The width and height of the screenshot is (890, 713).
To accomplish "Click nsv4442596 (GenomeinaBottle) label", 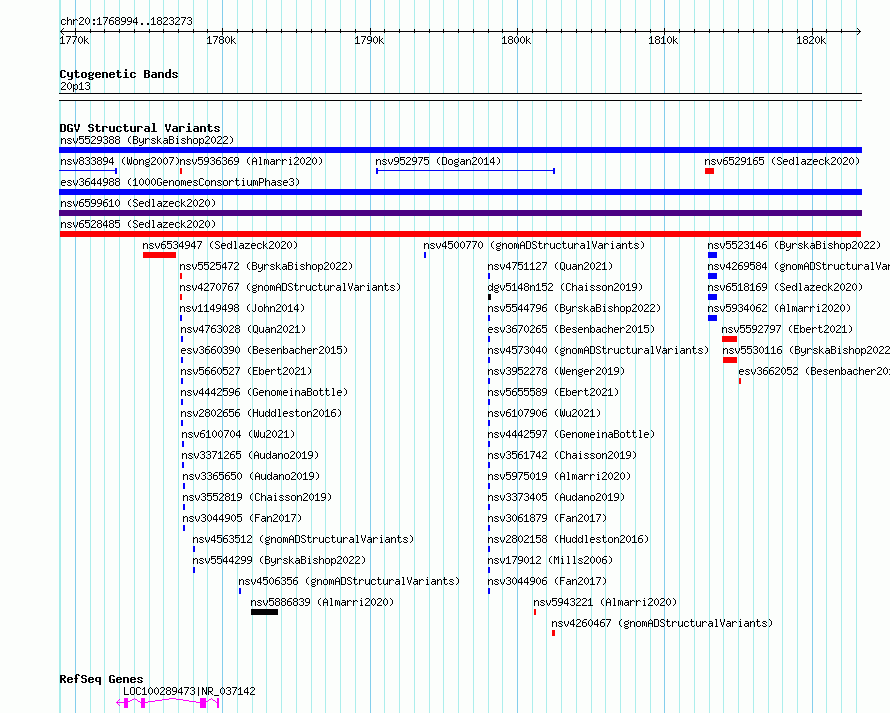I will click(x=265, y=392).
